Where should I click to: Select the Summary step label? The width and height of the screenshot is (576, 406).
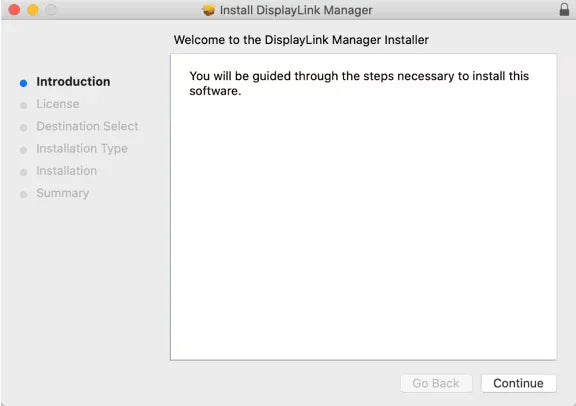pyautogui.click(x=62, y=193)
